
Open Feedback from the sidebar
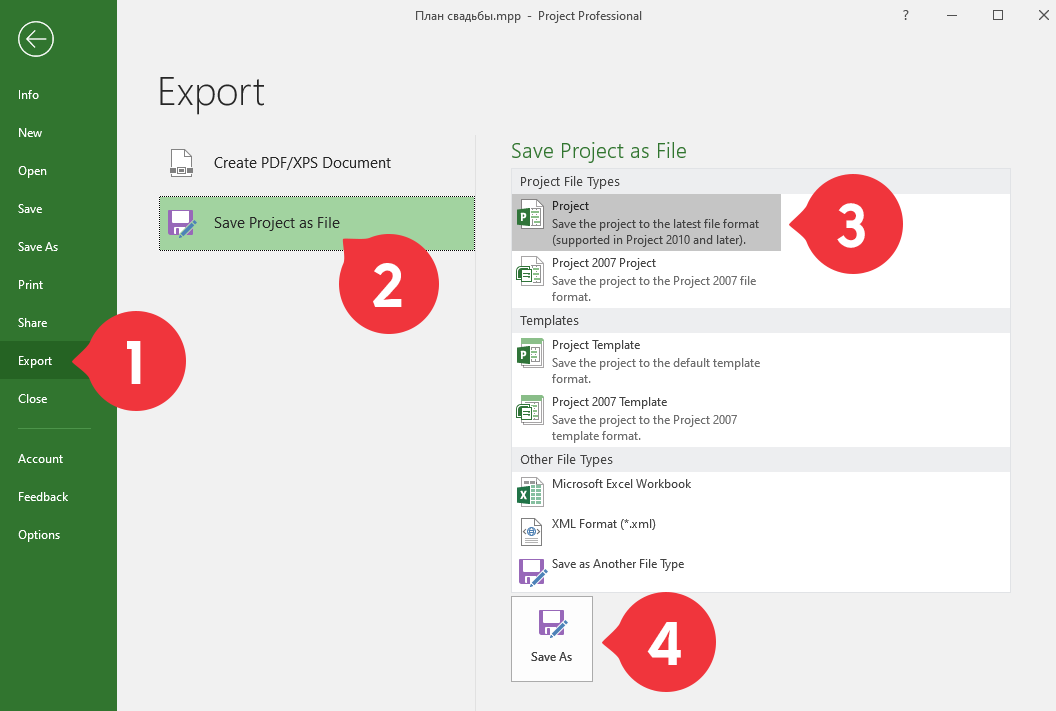(59, 497)
